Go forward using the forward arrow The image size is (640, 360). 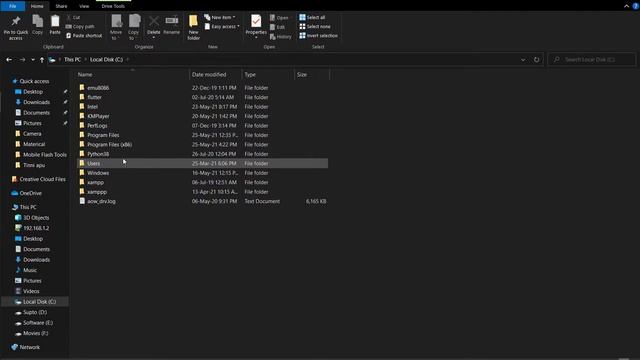coord(22,60)
